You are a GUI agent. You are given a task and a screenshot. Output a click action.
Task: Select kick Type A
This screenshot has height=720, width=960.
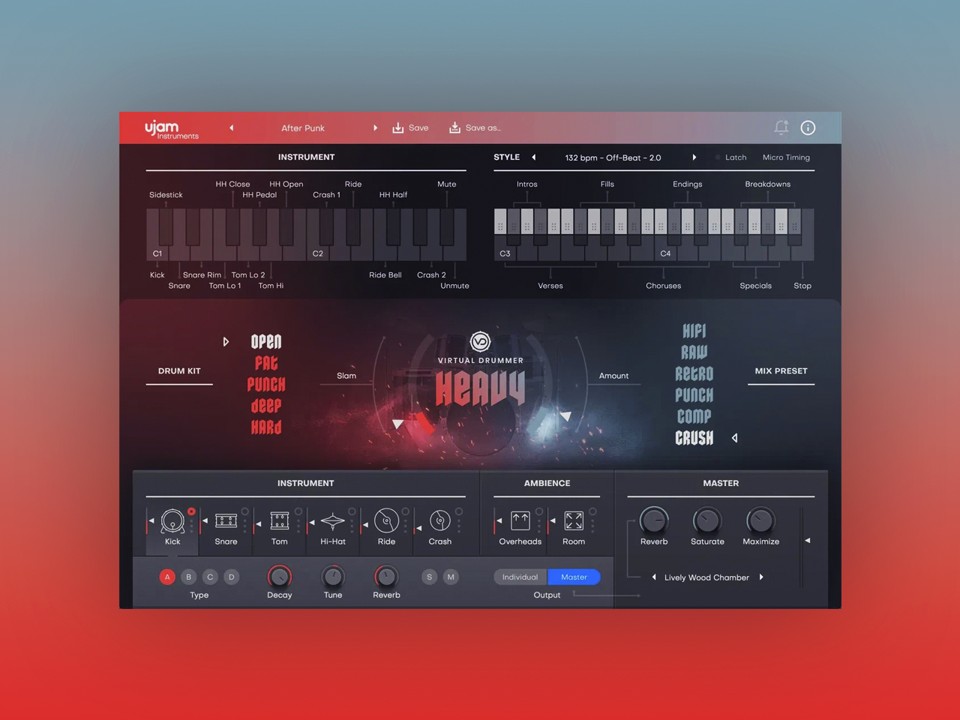coord(167,577)
